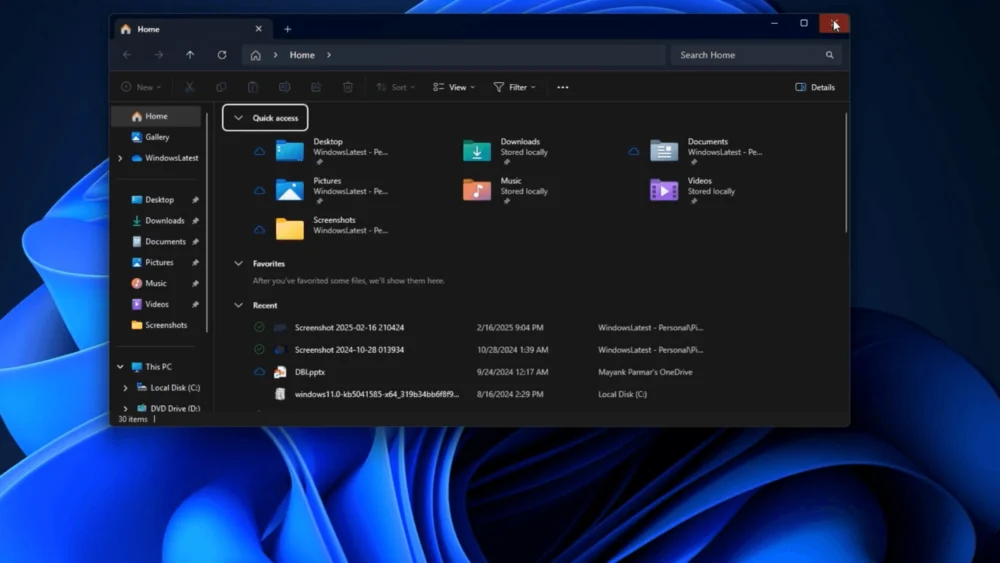Image resolution: width=1000 pixels, height=563 pixels.
Task: Click the home icon in address bar
Action: pos(255,55)
